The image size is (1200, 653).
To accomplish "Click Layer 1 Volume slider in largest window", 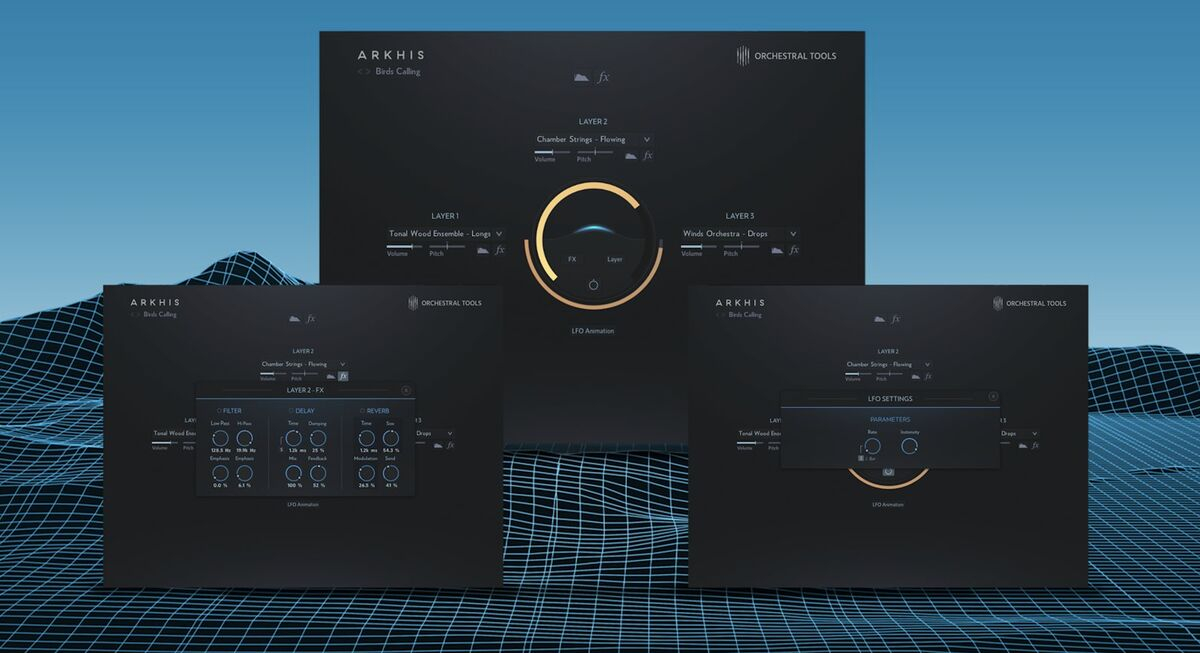I will (x=400, y=246).
